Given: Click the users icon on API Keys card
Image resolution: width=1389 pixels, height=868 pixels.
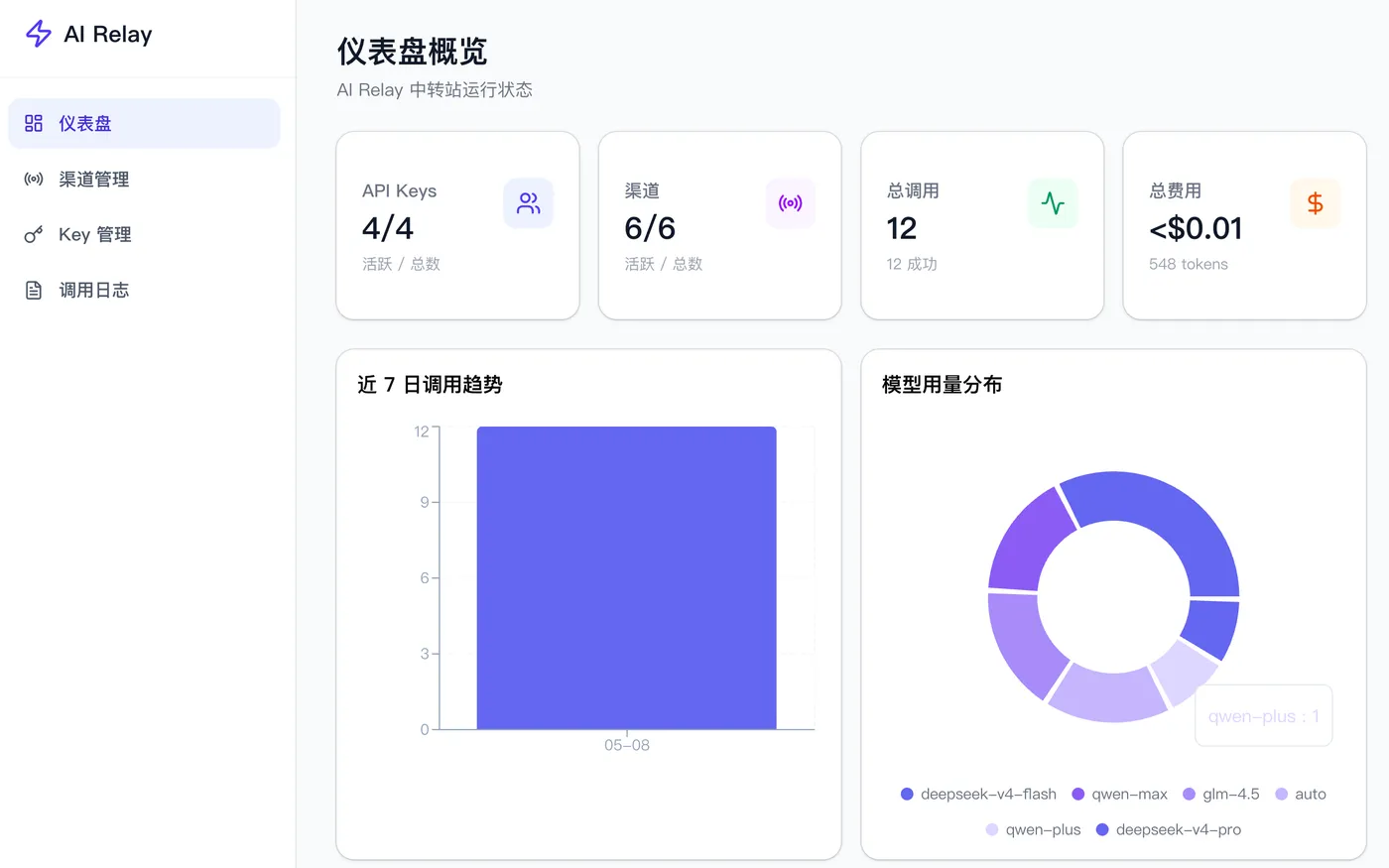Looking at the screenshot, I should 529,203.
